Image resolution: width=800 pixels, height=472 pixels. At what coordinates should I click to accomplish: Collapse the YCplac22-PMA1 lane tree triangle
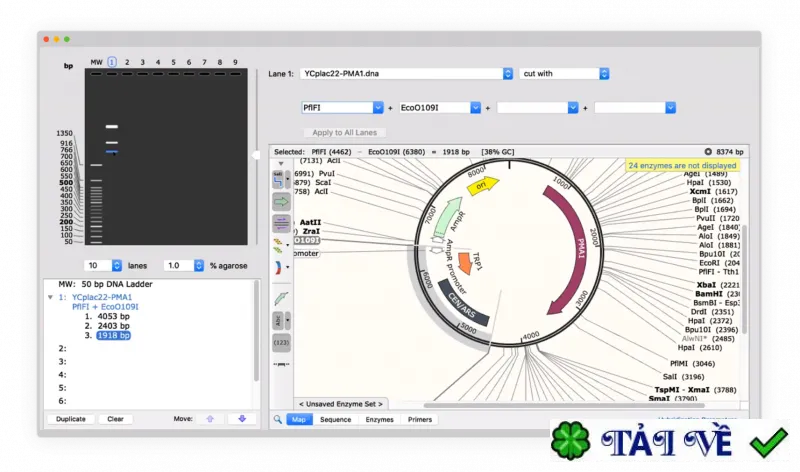tap(50, 297)
